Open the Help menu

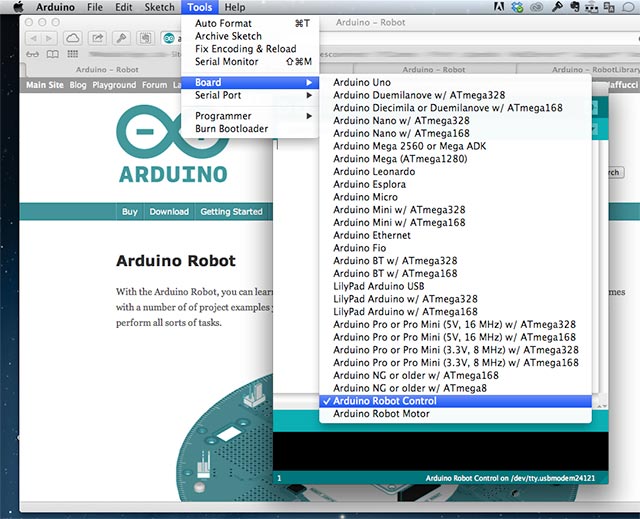point(235,7)
